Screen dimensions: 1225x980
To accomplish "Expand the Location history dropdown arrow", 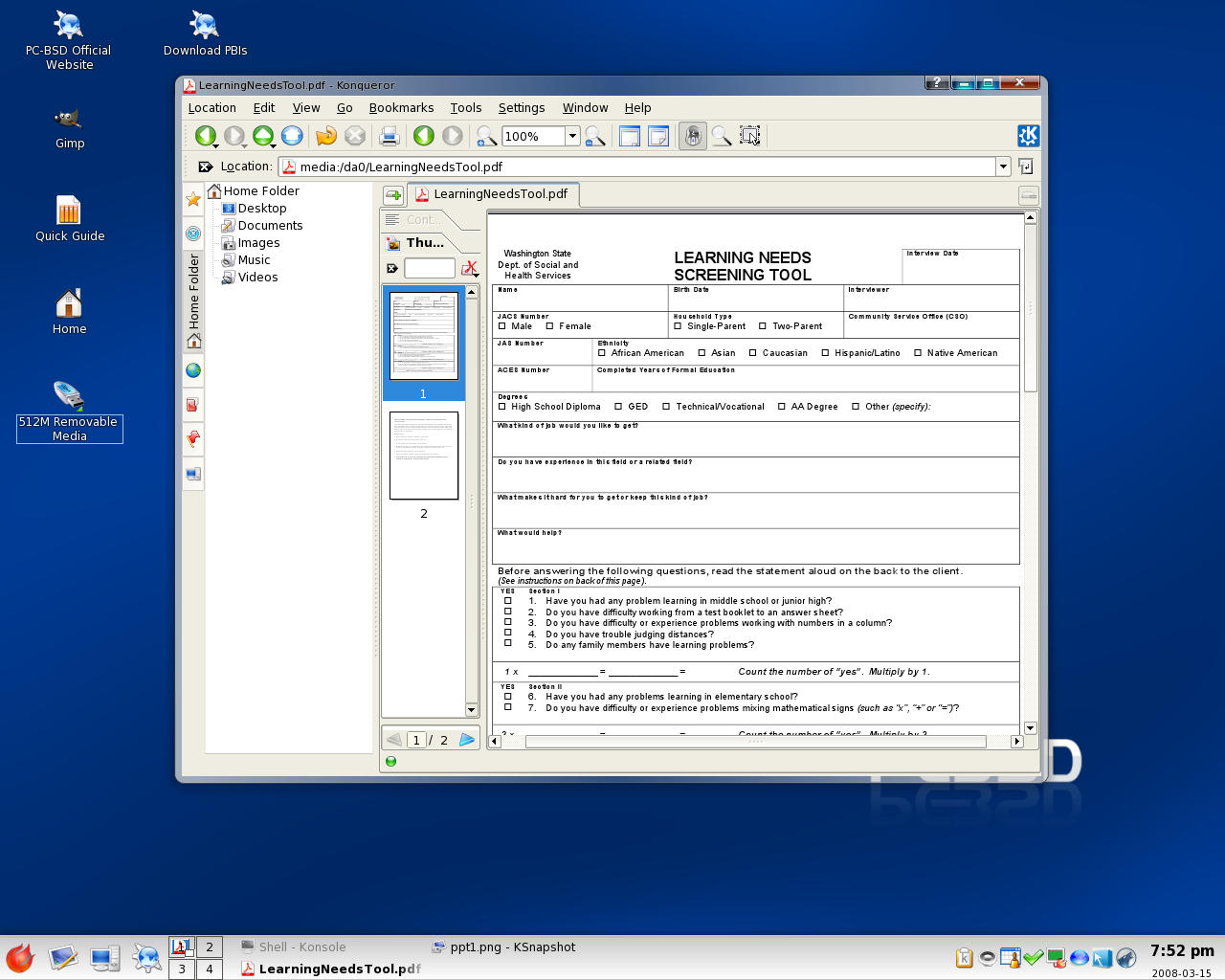I will [x=1003, y=167].
